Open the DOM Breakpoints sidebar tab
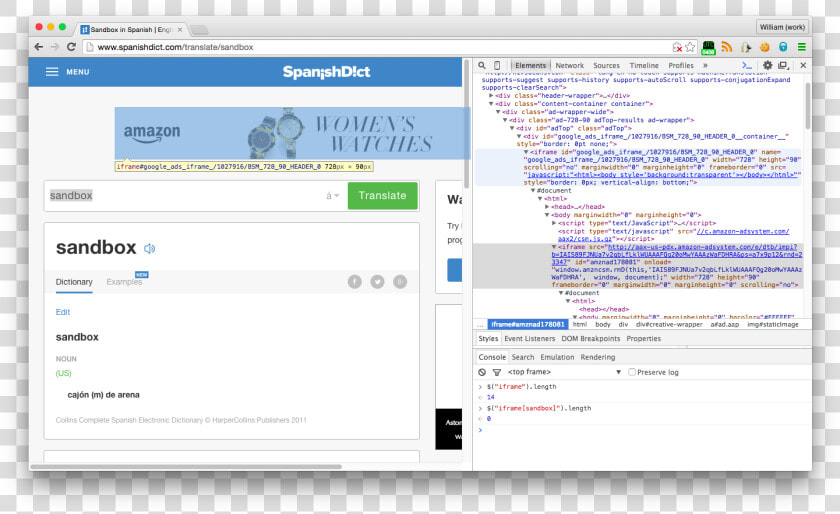Screen dimensions: 840x514 590,339
